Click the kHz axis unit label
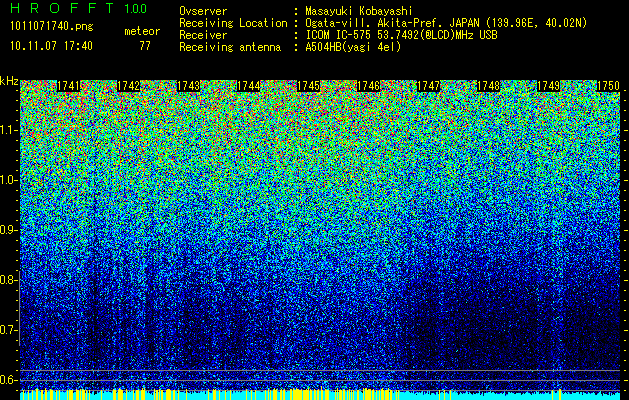 pyautogui.click(x=9, y=81)
